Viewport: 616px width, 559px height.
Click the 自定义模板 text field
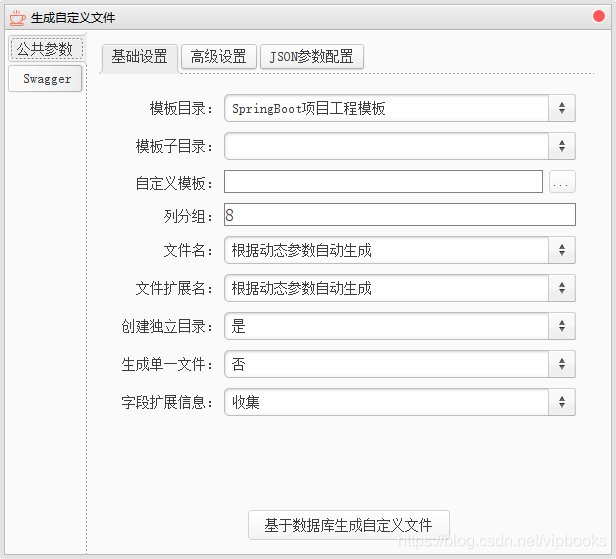click(383, 181)
